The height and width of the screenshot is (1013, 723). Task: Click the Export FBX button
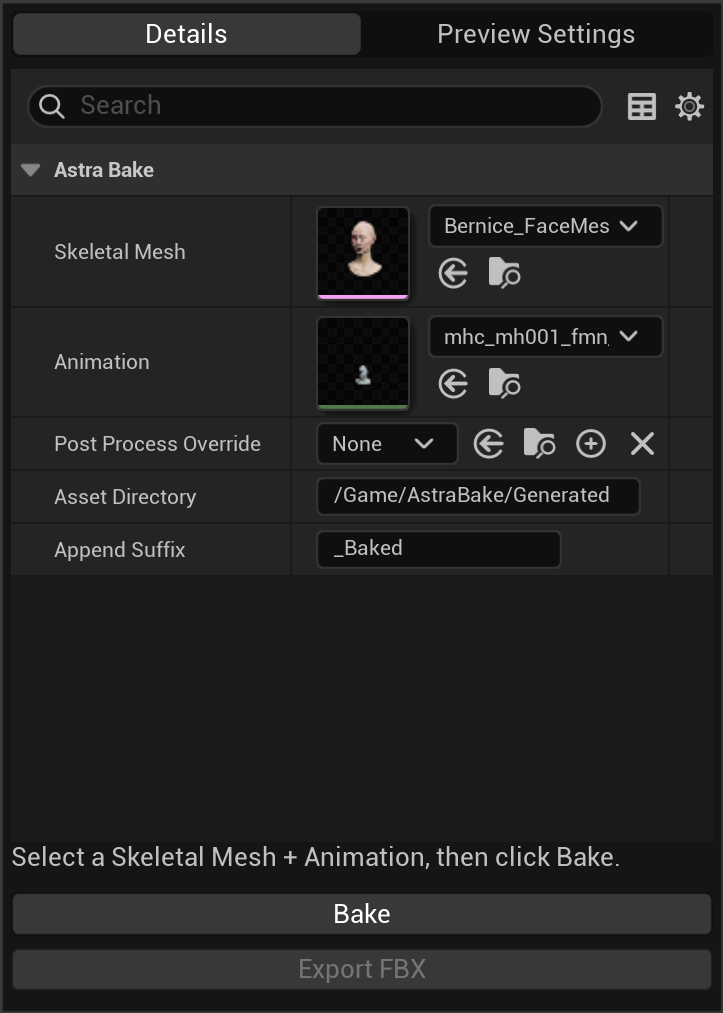tap(361, 969)
